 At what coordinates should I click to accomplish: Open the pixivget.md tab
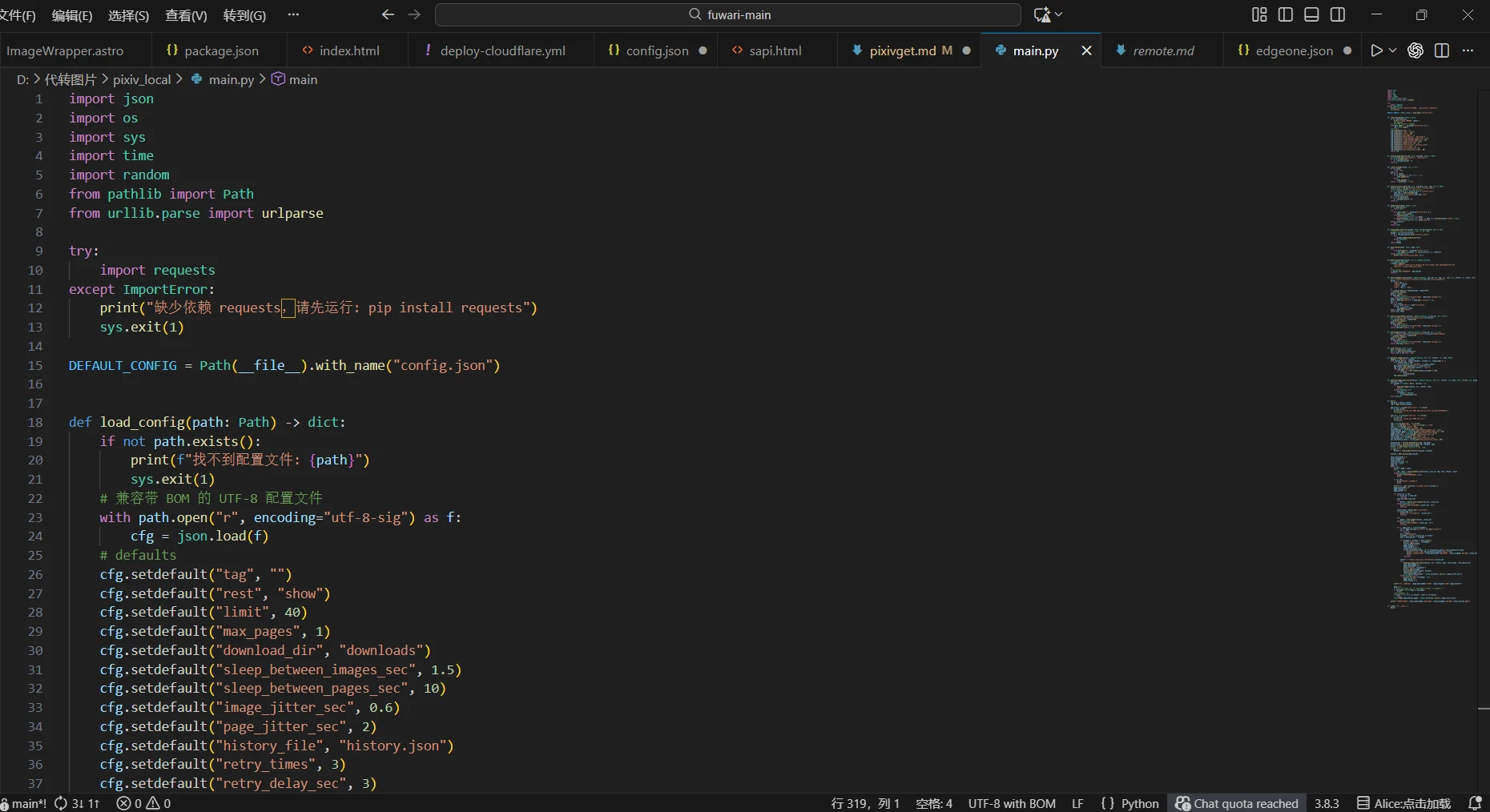coord(909,50)
